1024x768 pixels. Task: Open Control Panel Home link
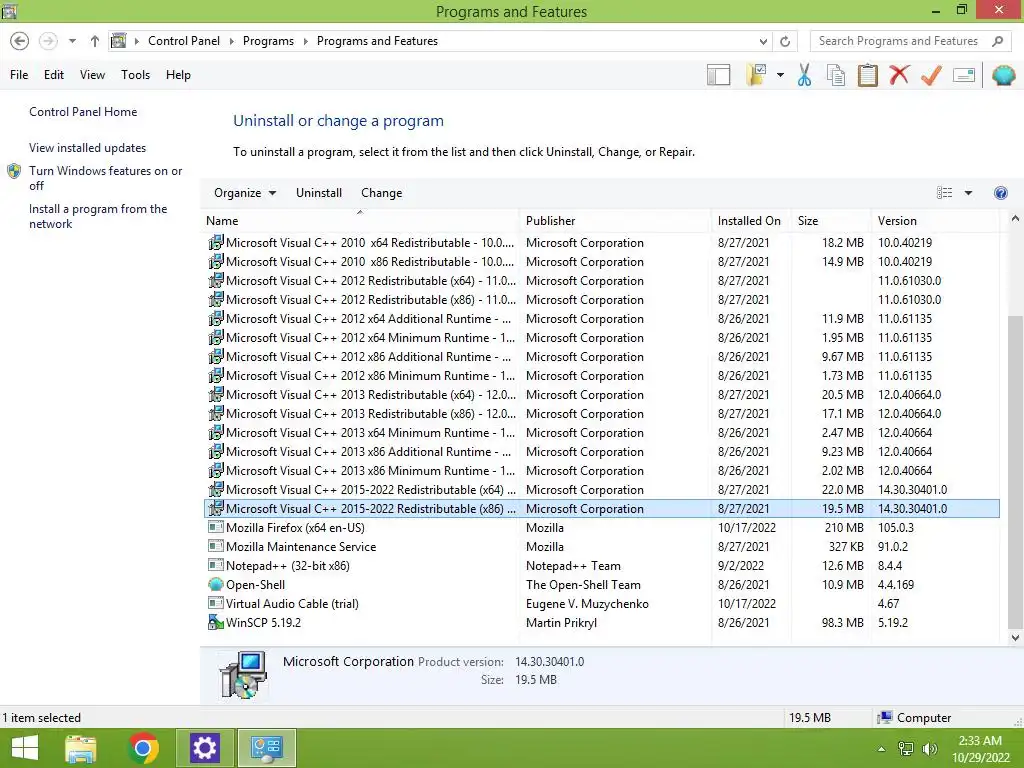click(83, 112)
